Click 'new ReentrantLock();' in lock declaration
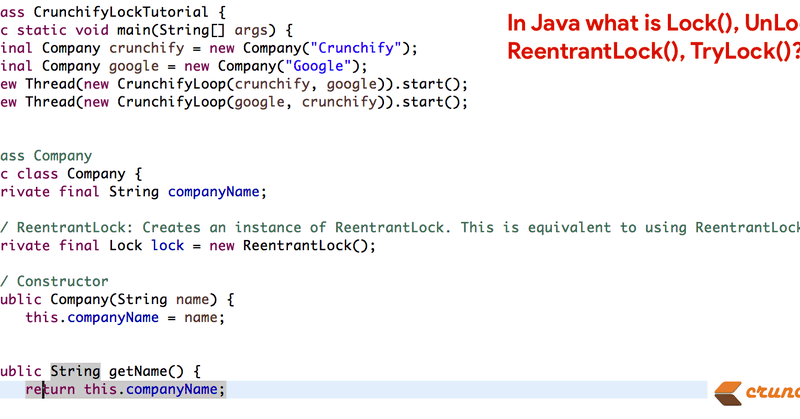Viewport: 800px width, 419px height. pyautogui.click(x=292, y=245)
